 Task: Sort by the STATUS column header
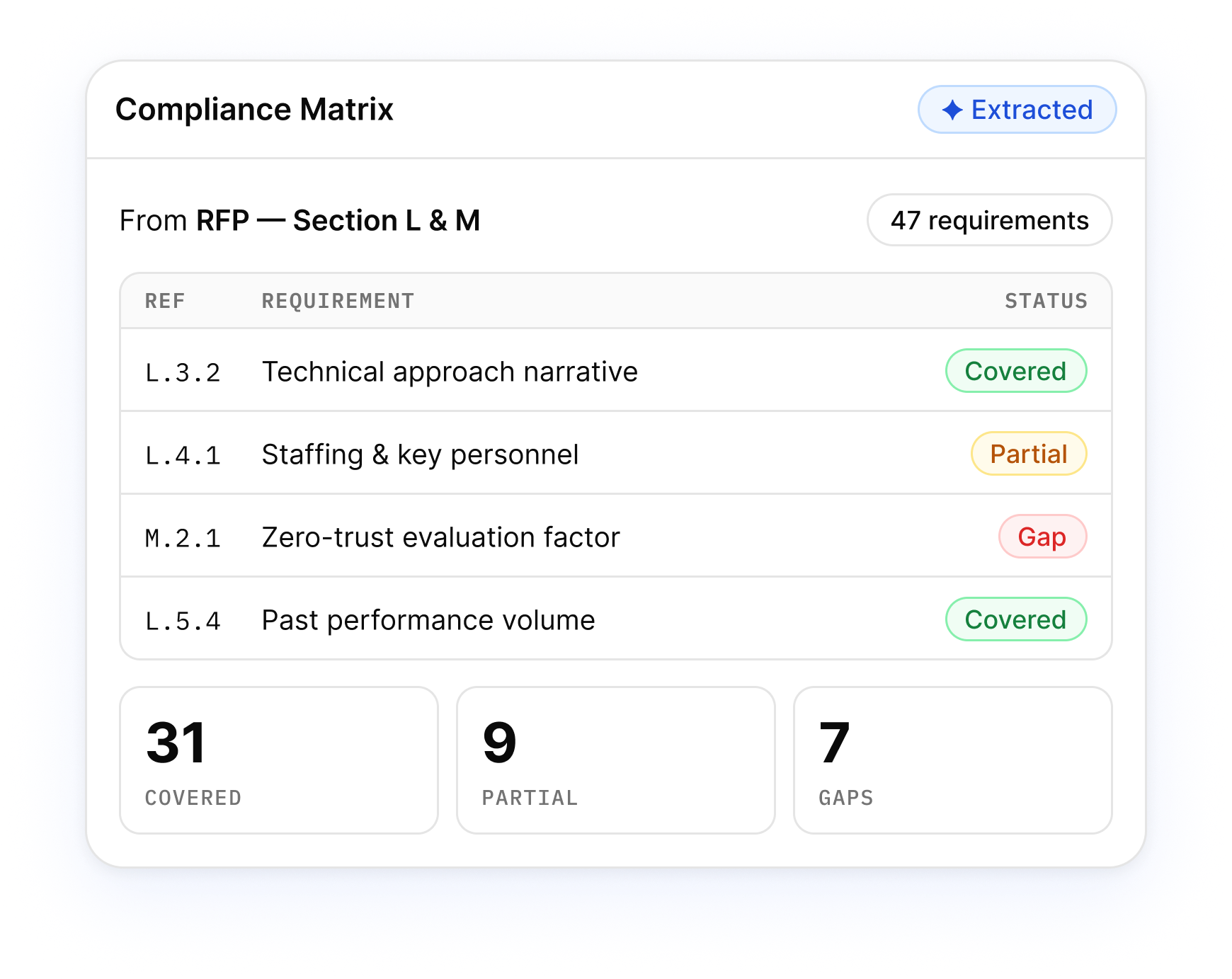pos(1046,301)
